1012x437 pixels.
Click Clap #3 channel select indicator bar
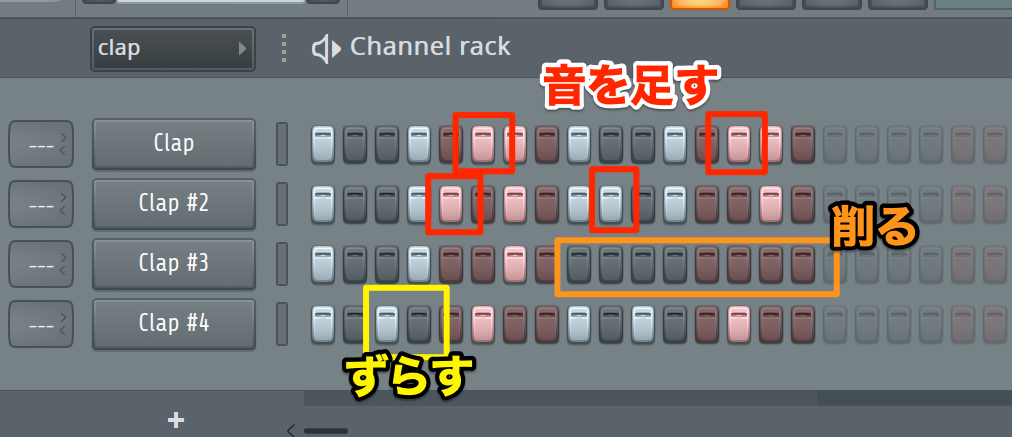click(x=282, y=263)
